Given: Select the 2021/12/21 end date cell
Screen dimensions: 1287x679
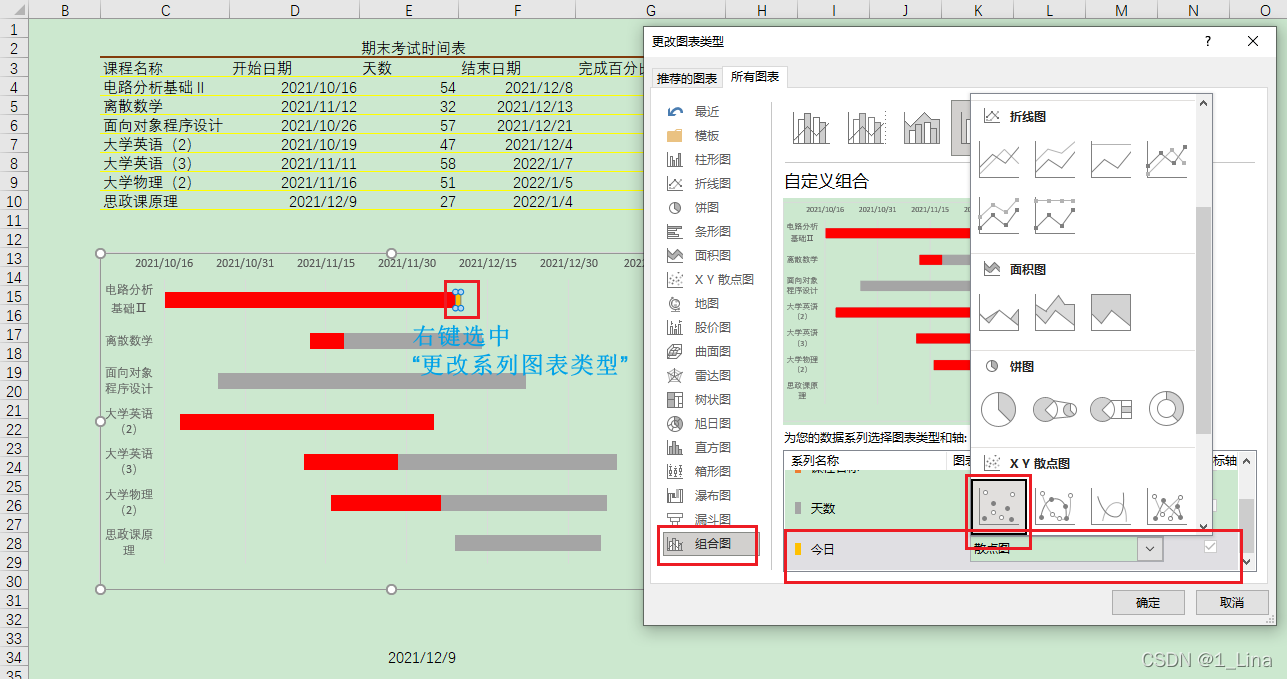Looking at the screenshot, I should pos(517,125).
